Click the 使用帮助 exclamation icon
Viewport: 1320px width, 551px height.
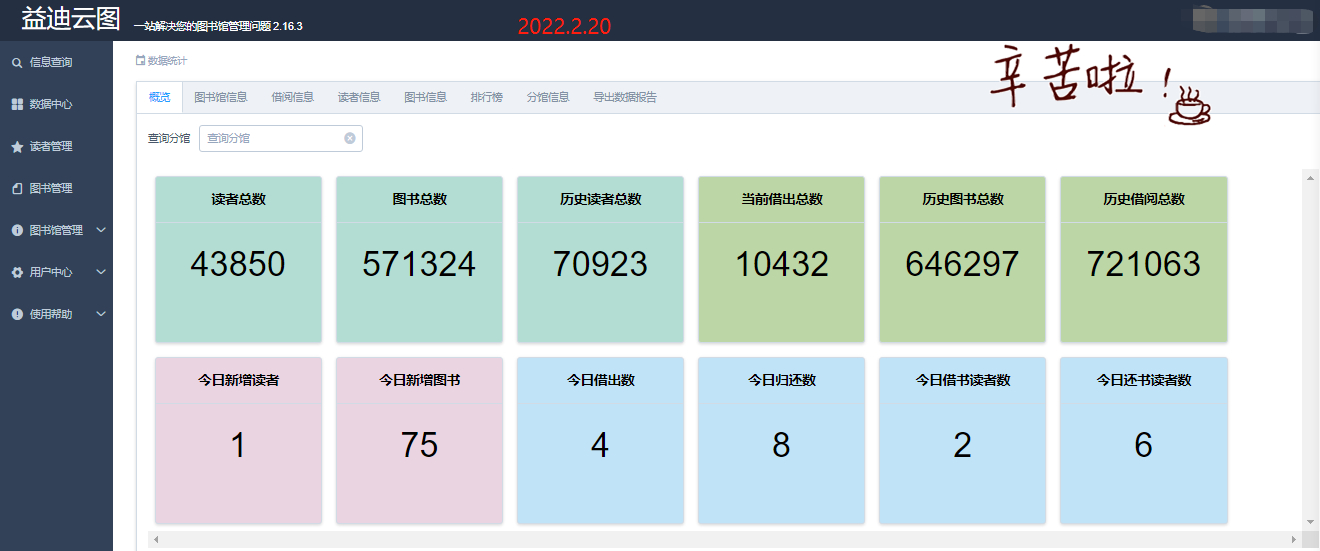pyautogui.click(x=17, y=315)
